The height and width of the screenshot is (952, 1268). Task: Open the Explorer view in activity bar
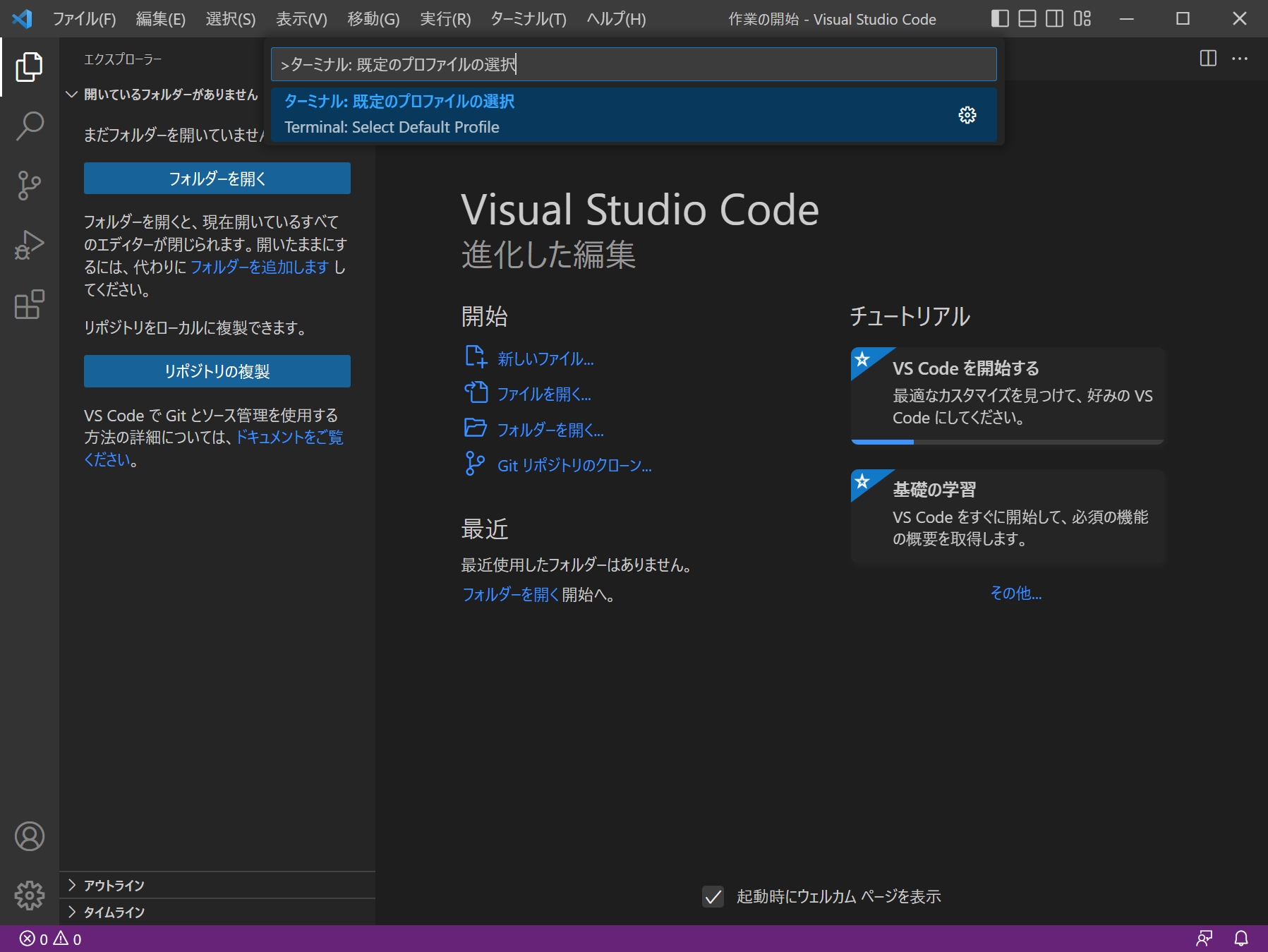(x=29, y=67)
